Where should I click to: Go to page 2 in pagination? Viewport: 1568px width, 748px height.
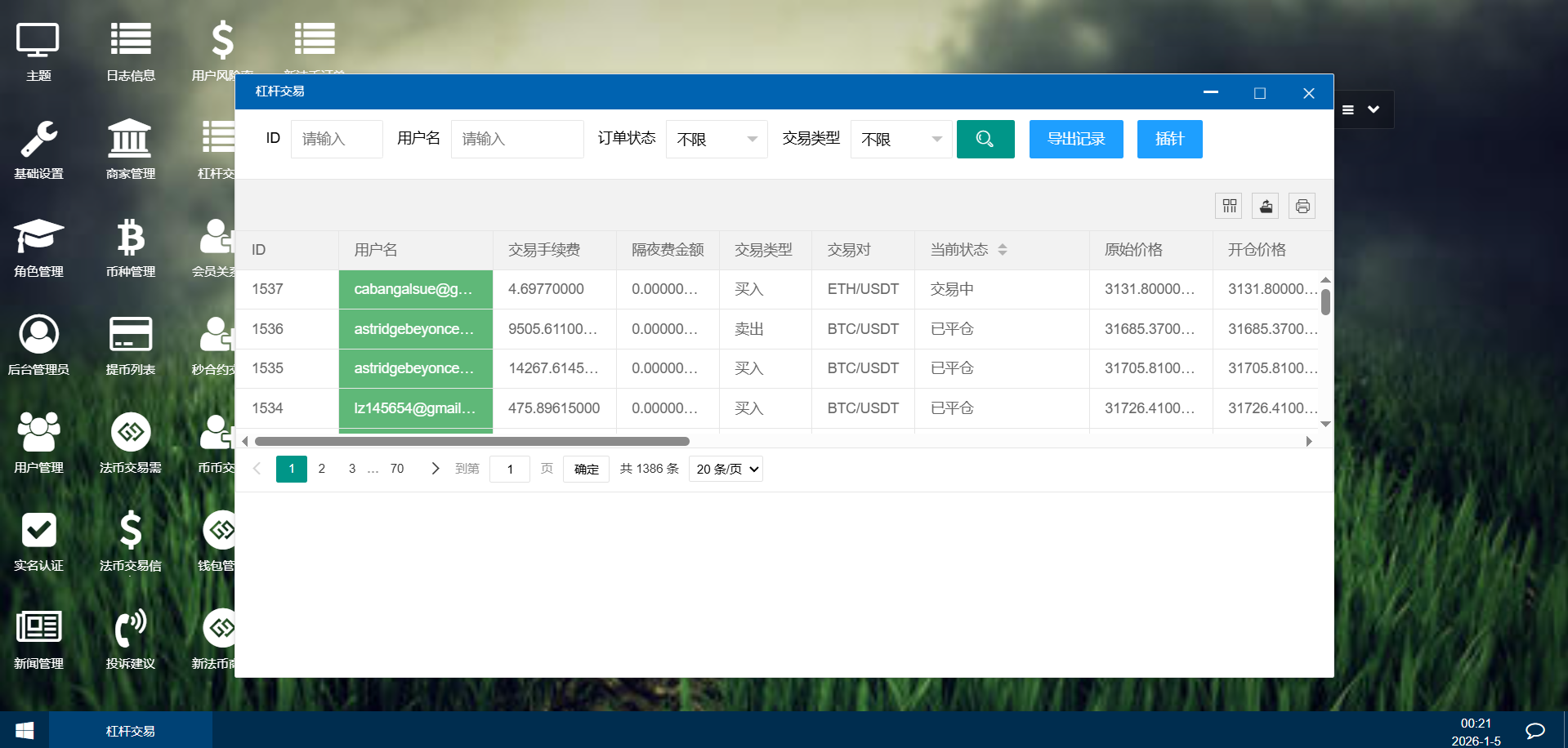(322, 469)
